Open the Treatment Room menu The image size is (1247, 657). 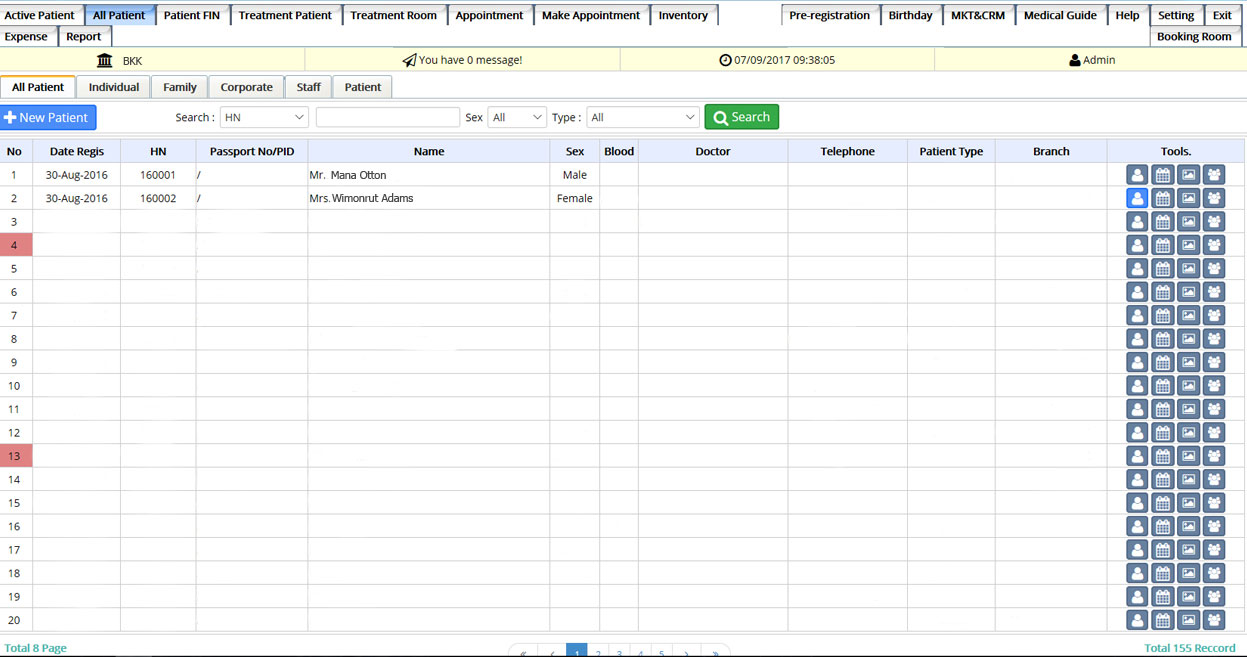(x=393, y=15)
